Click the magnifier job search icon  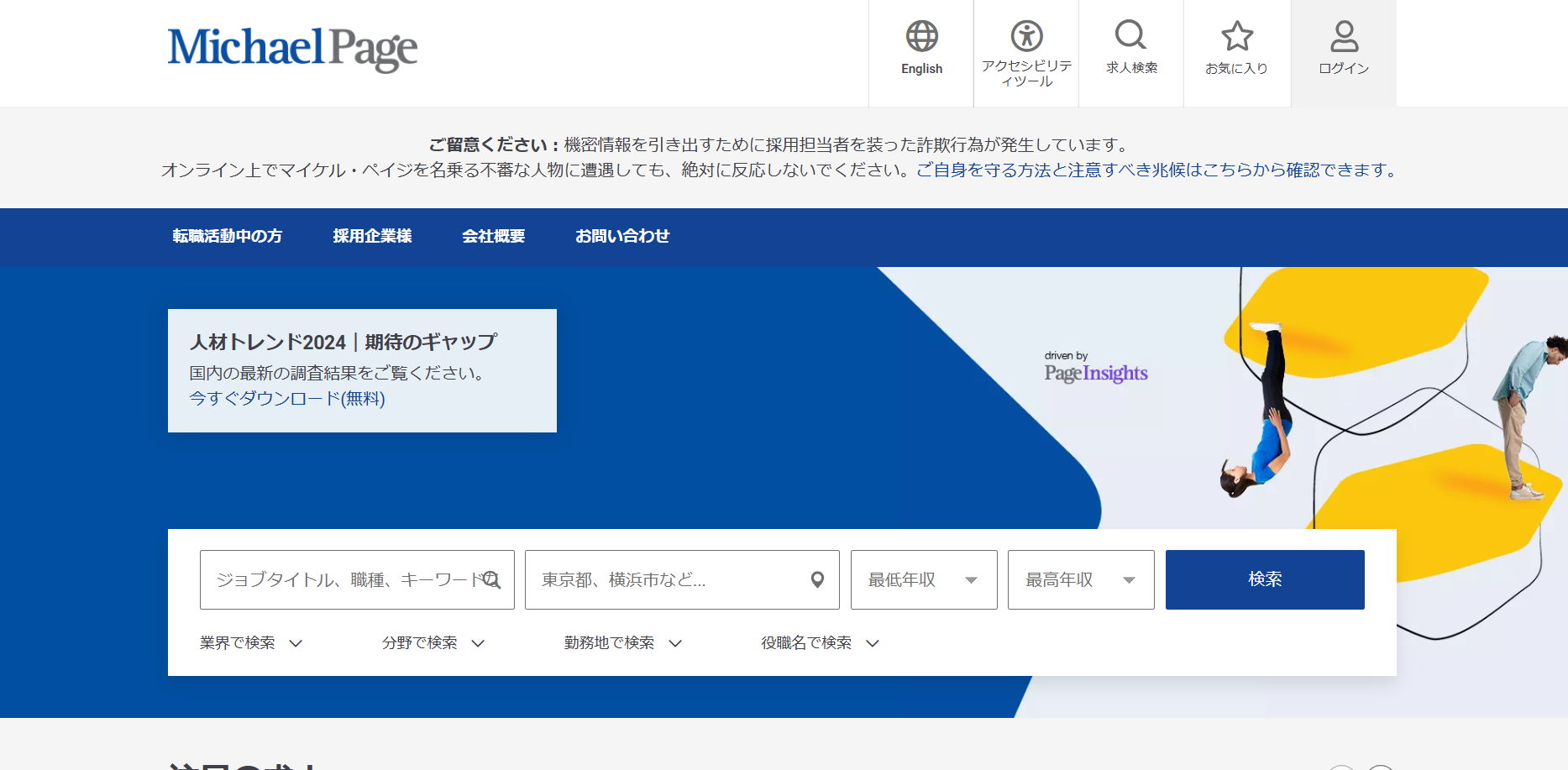(x=1130, y=35)
